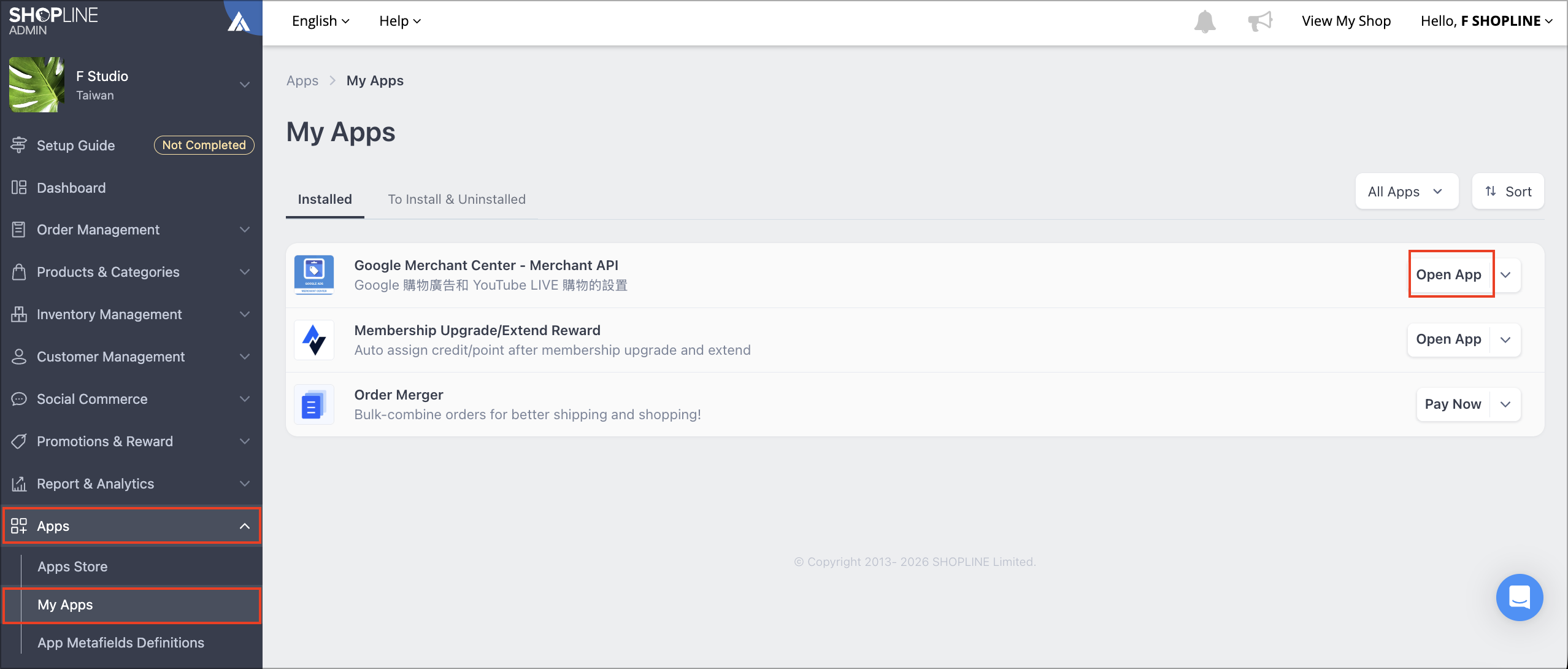Viewport: 1568px width, 669px height.
Task: Expand the F Studio shop switcher chevron
Action: (x=245, y=85)
